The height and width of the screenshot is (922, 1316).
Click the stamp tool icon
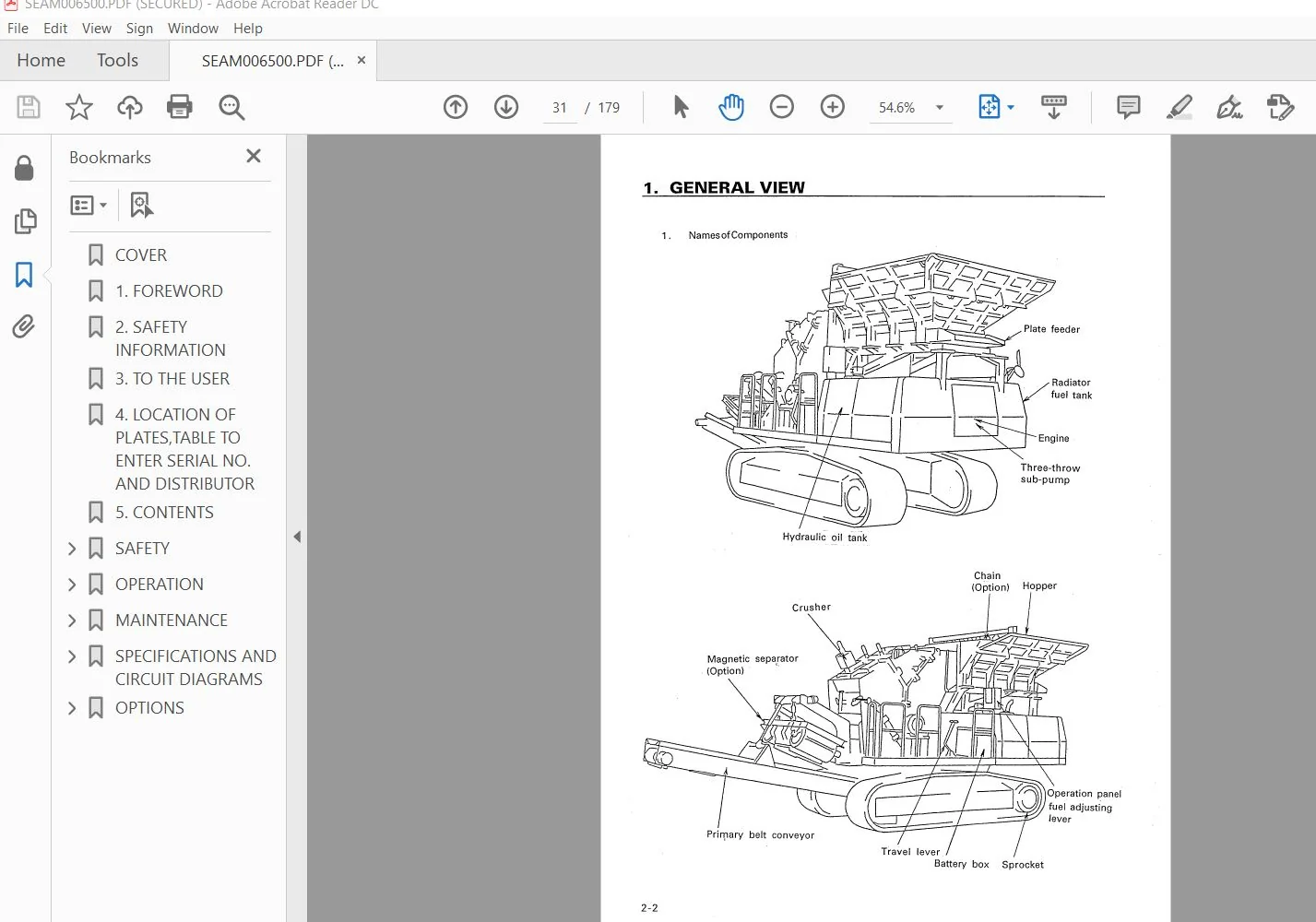[1281, 108]
